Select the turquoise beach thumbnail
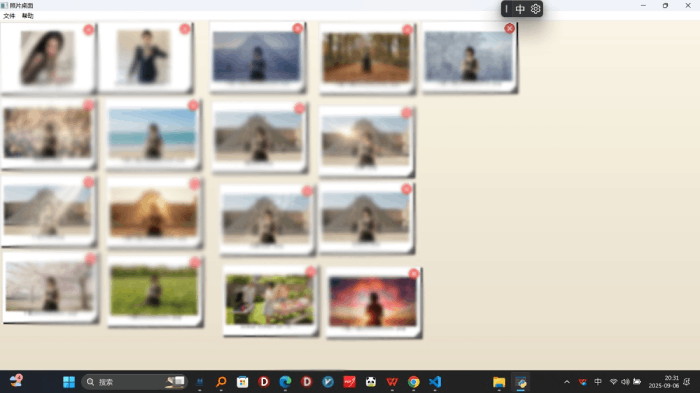Image resolution: width=700 pixels, height=393 pixels. coord(152,133)
